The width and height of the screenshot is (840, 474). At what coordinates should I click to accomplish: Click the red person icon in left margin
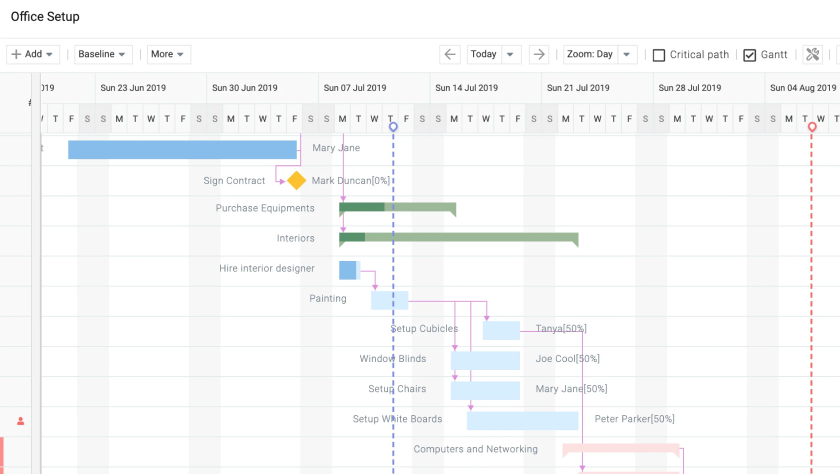(x=21, y=421)
